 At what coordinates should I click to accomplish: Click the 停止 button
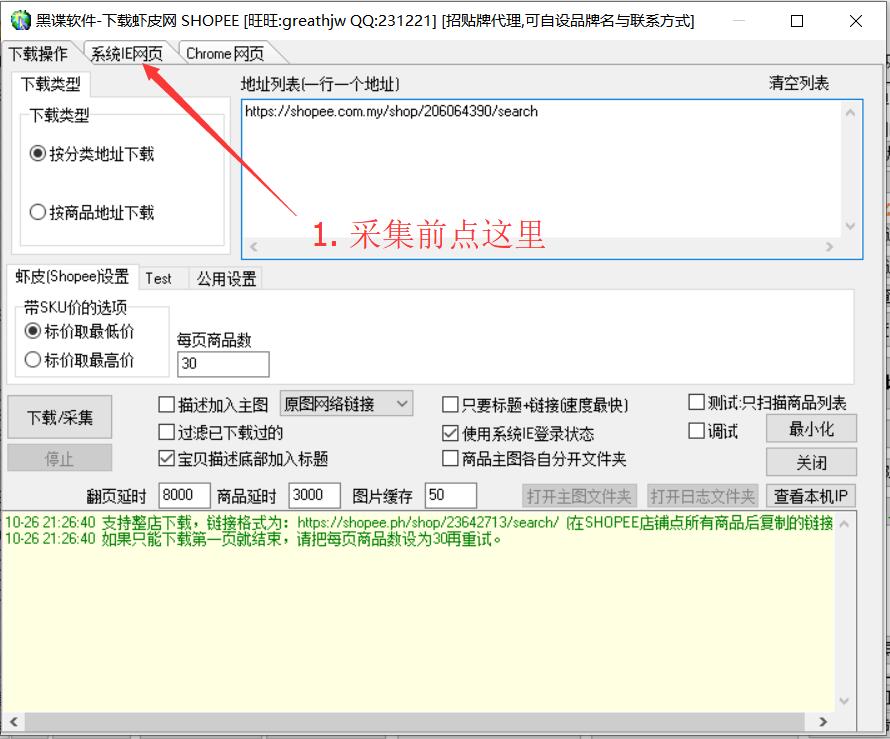[x=60, y=458]
